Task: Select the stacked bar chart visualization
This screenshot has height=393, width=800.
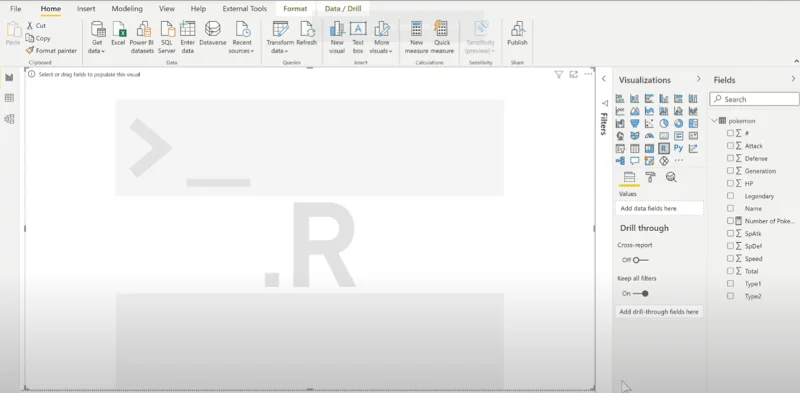Action: (620, 99)
